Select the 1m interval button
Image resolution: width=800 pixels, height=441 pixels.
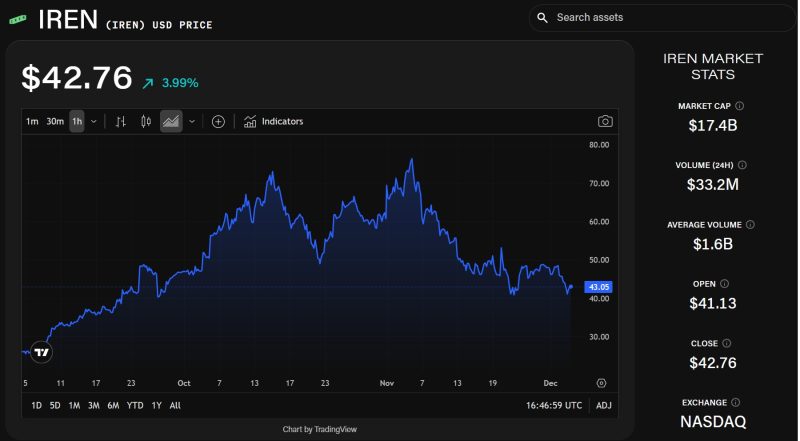[x=32, y=121]
